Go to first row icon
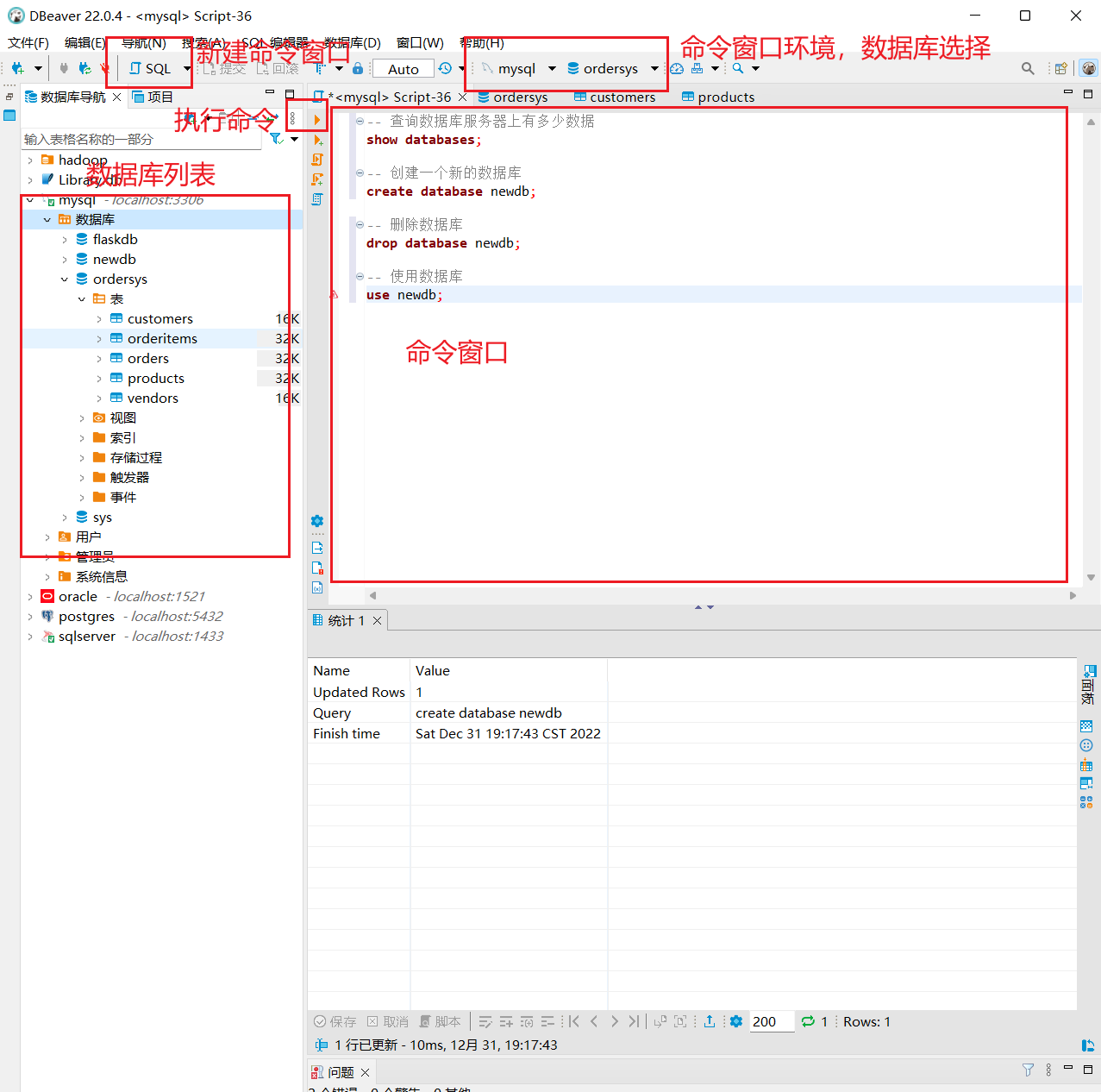This screenshot has width=1101, height=1092. 574,1021
